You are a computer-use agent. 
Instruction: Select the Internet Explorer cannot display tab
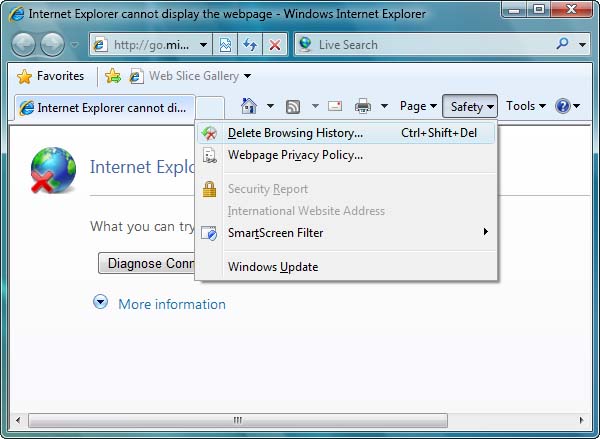tap(105, 108)
